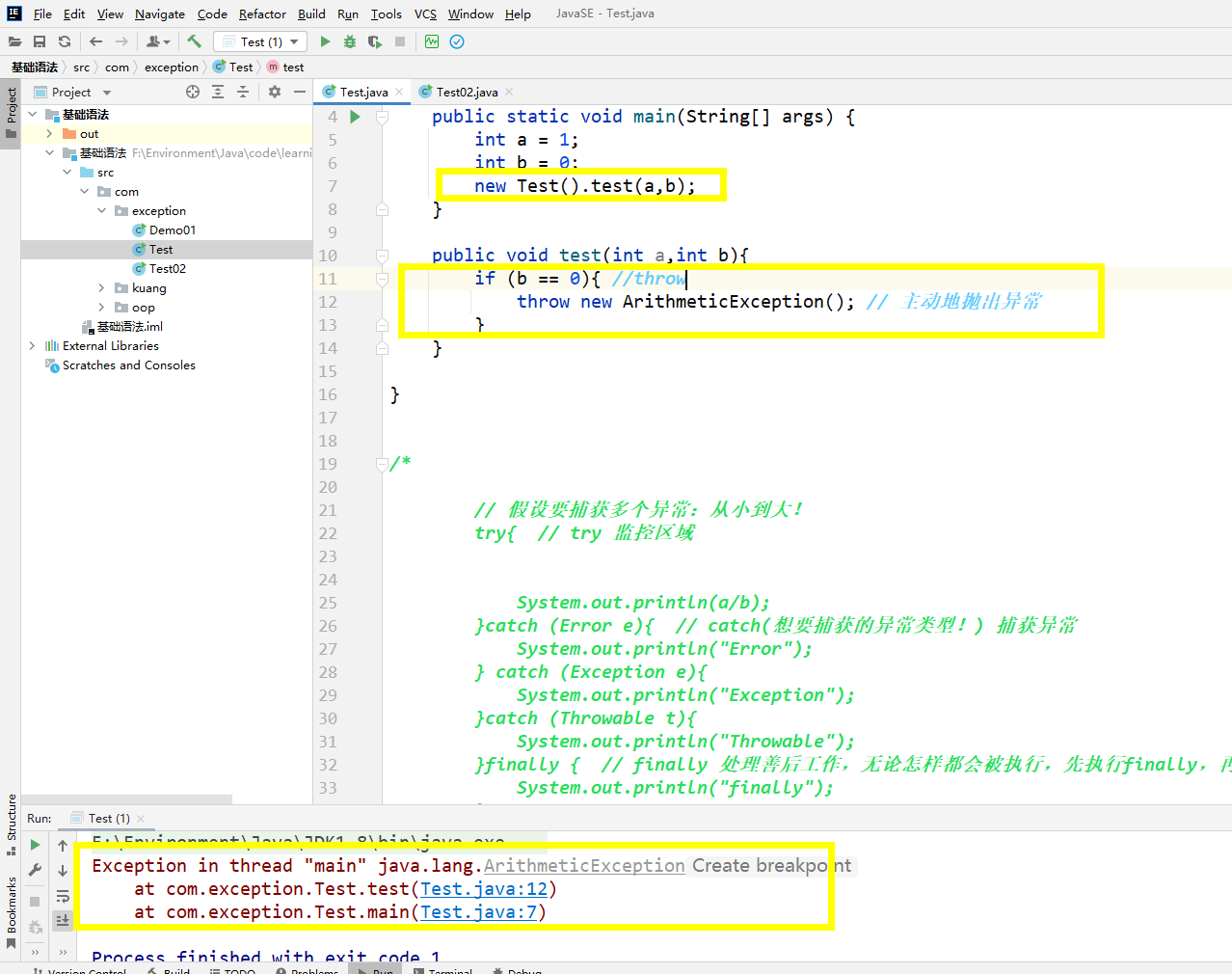
Task: Click the Run with Coverage shield icon
Action: click(375, 41)
